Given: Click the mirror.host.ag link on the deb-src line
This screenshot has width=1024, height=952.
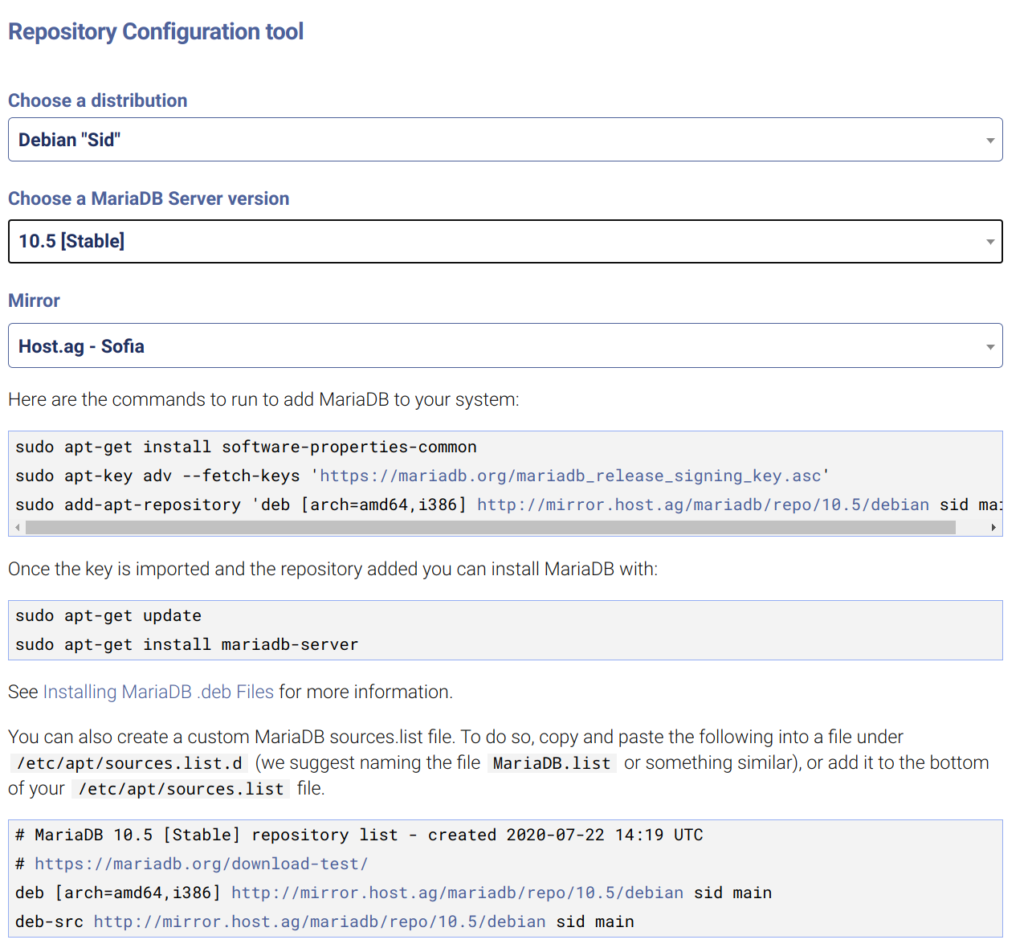Looking at the screenshot, I should [319, 921].
